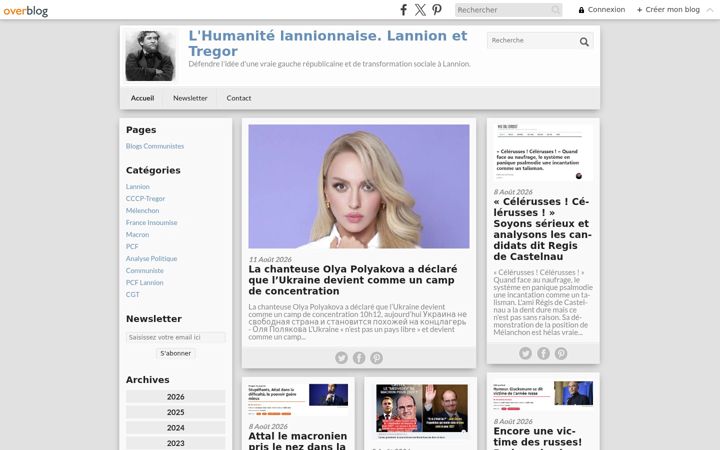Share the Célérusses article on Facebook
Image resolution: width=720 pixels, height=450 pixels.
tap(543, 353)
